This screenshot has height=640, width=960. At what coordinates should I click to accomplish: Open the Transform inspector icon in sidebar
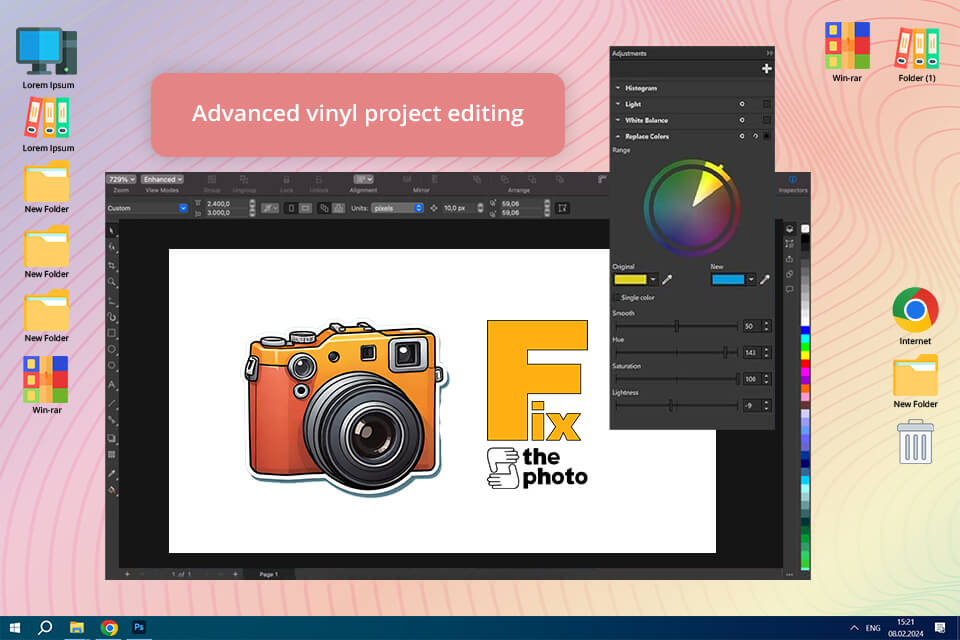coord(790,243)
